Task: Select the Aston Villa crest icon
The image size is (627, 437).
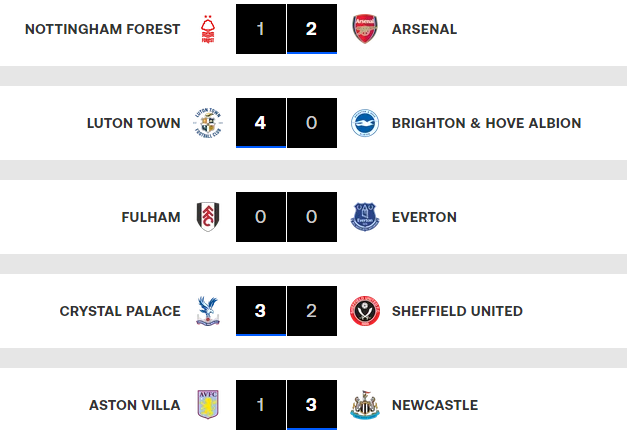Action: pyautogui.click(x=208, y=405)
